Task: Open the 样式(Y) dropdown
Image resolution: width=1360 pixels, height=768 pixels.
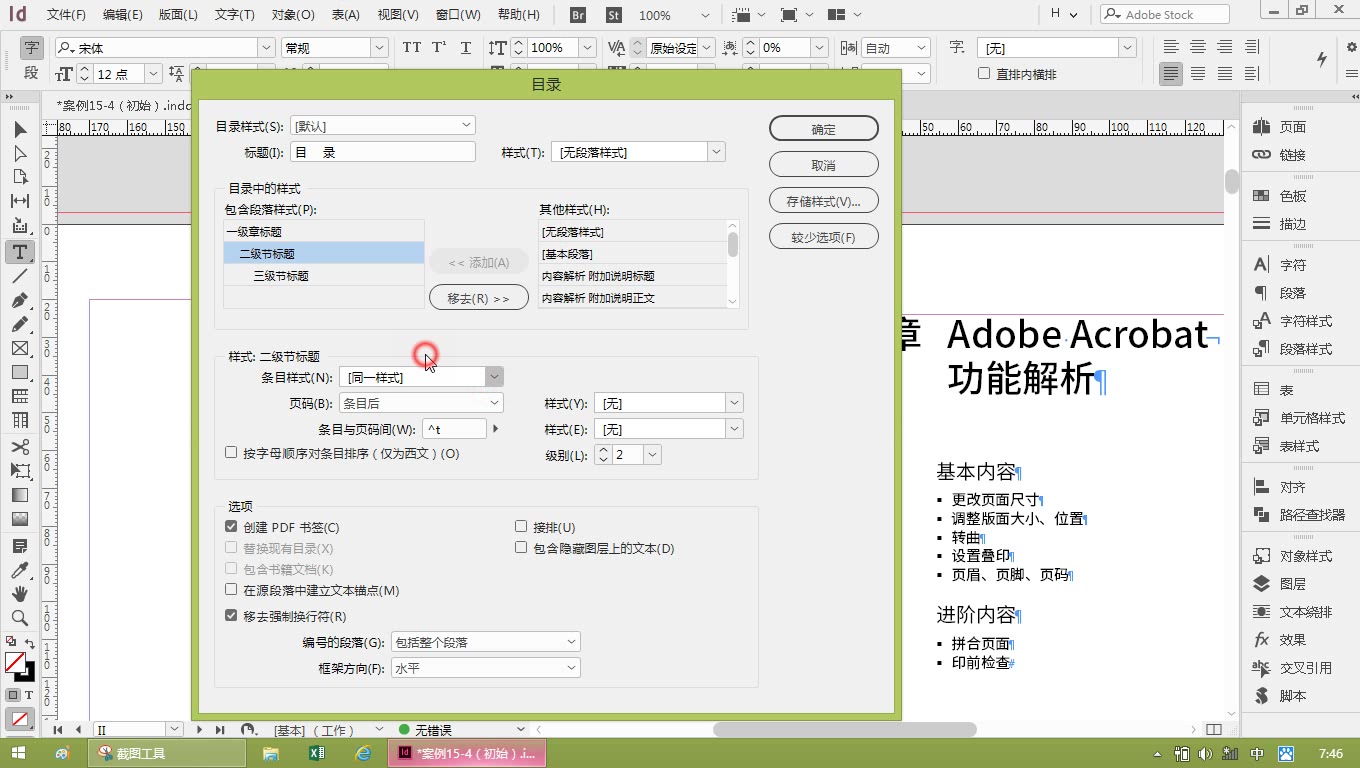Action: (668, 403)
